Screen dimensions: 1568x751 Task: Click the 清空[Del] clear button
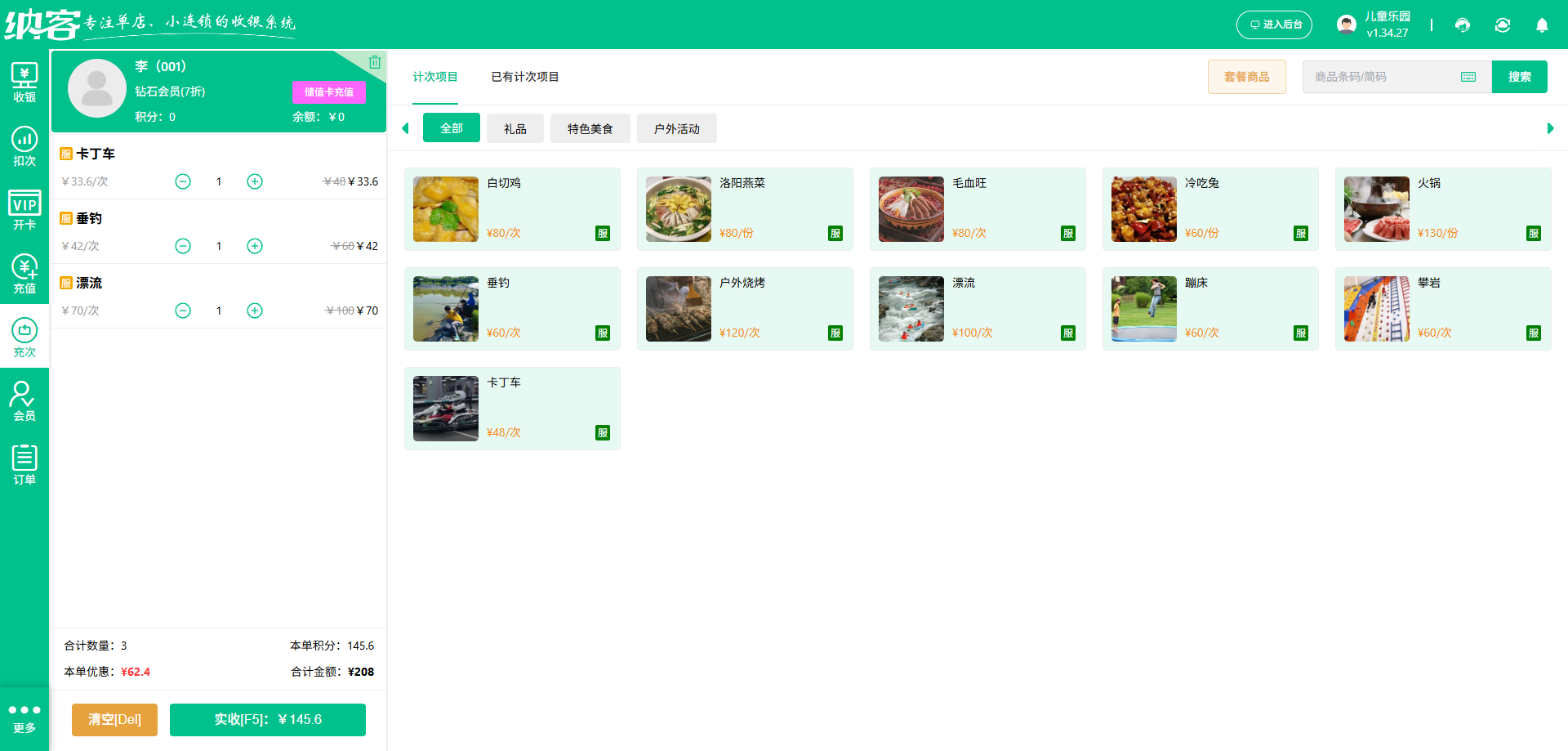114,720
